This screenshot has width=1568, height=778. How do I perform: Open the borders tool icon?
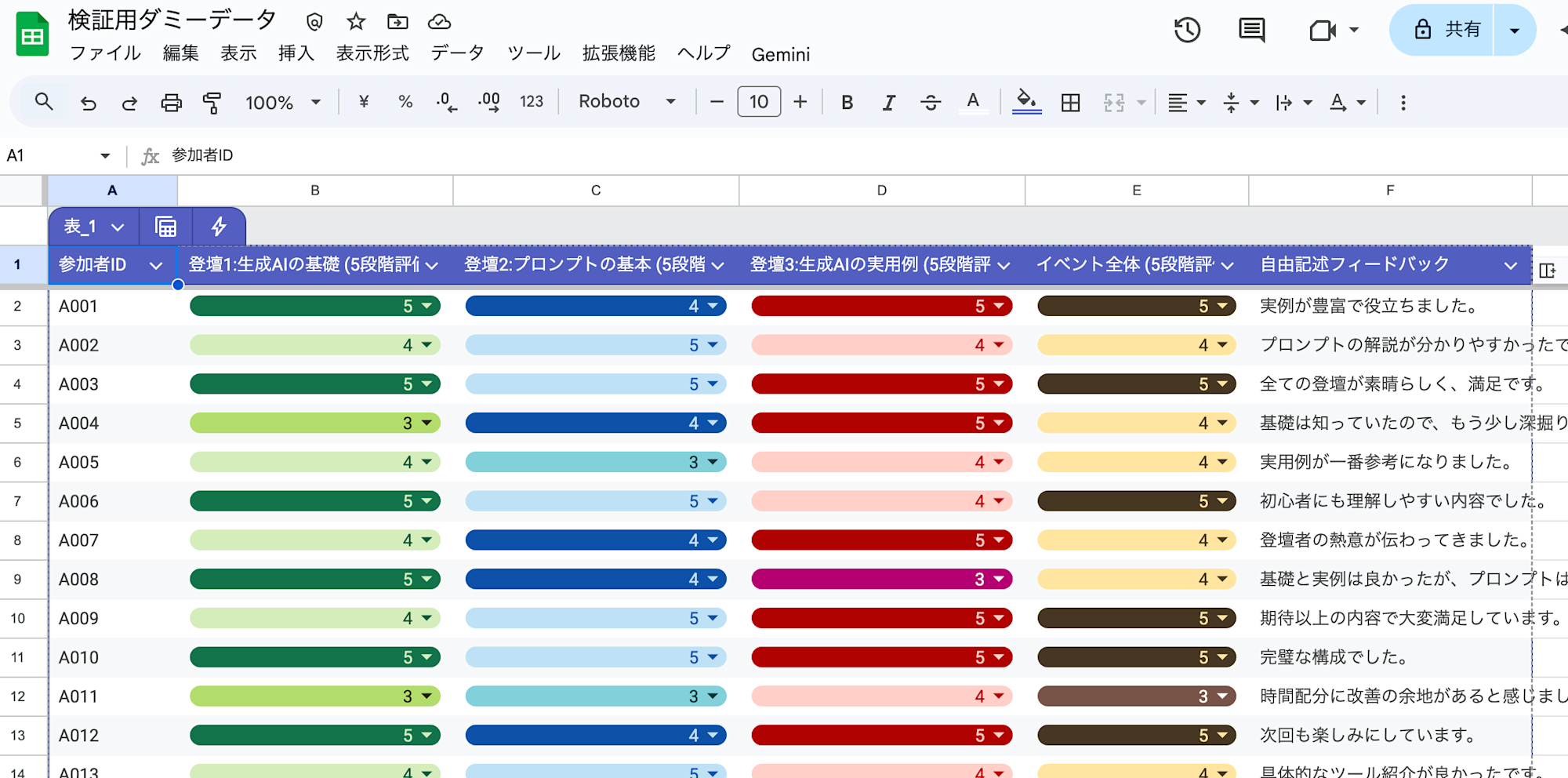click(1070, 103)
